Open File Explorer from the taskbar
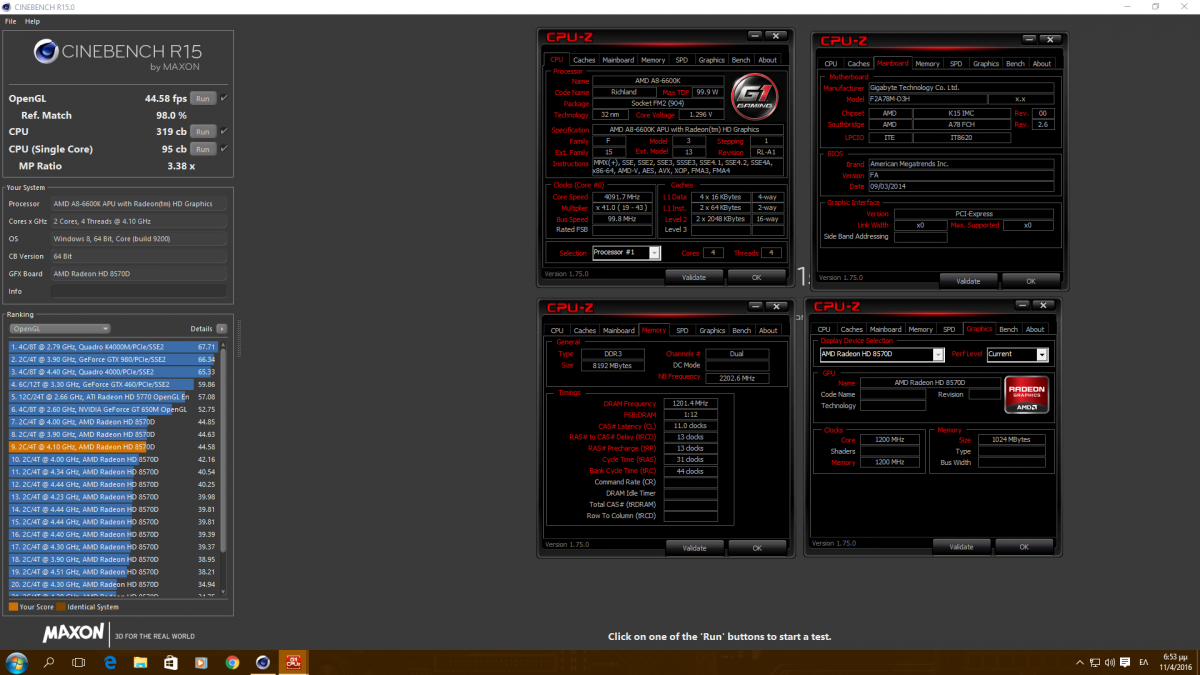The width and height of the screenshot is (1200, 675). 140,662
